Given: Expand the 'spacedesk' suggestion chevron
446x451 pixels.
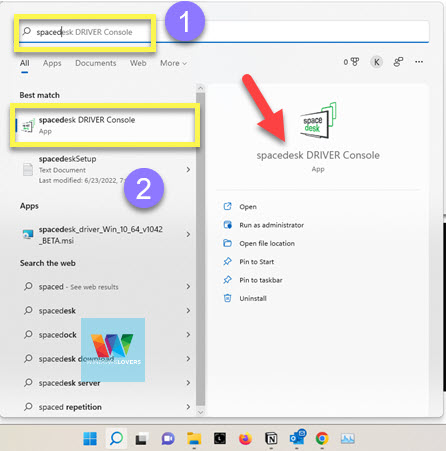Looking at the screenshot, I should (188, 310).
